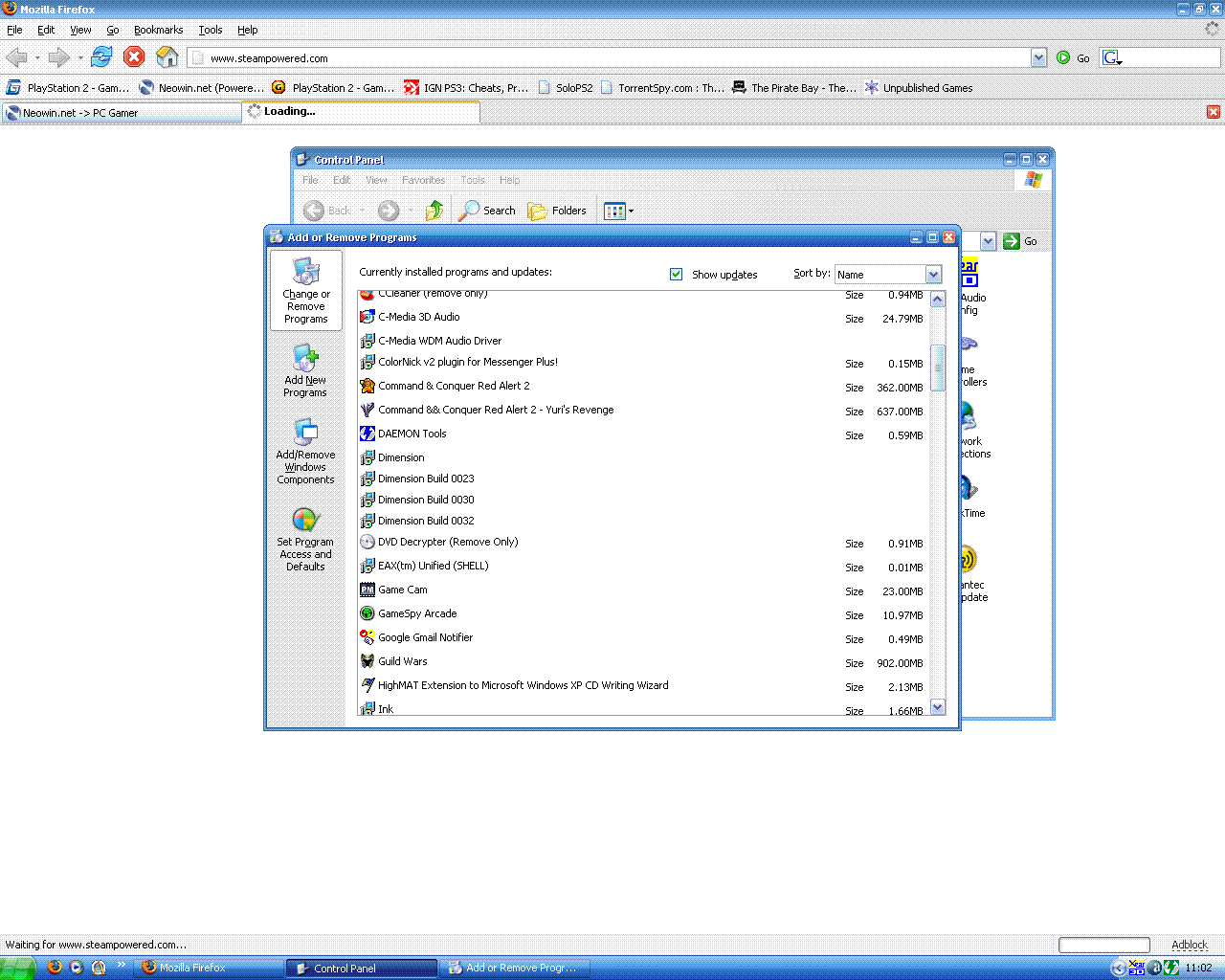The height and width of the screenshot is (980, 1225).
Task: Open the Firefox address bar history dropdown
Action: pos(1038,58)
